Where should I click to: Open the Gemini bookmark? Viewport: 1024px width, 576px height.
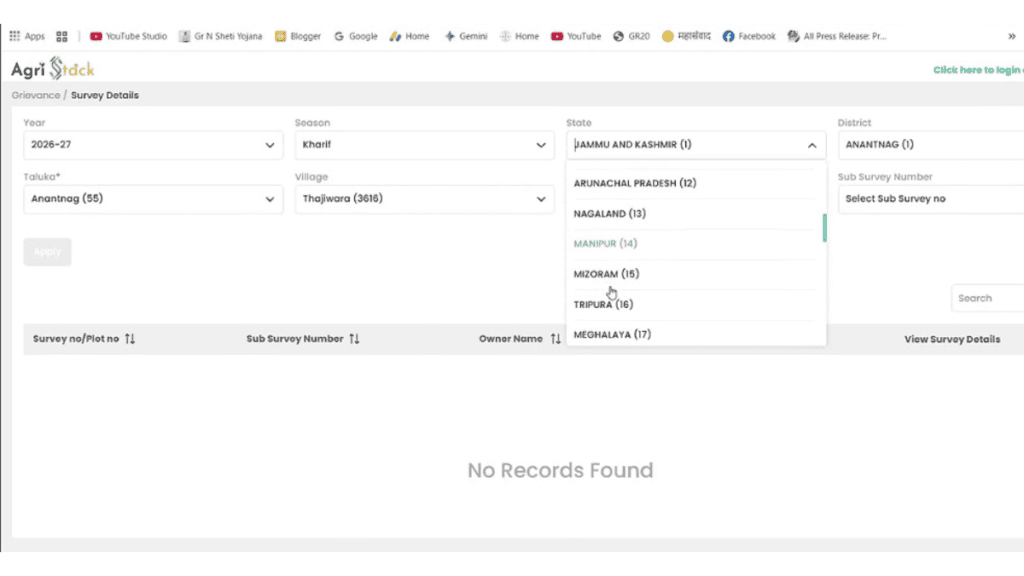[466, 36]
